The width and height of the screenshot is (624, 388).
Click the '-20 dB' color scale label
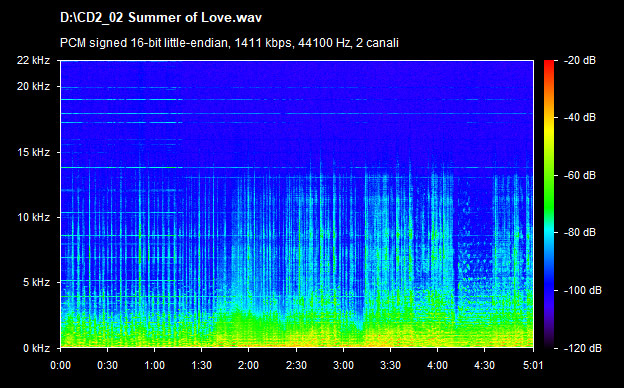pos(580,60)
